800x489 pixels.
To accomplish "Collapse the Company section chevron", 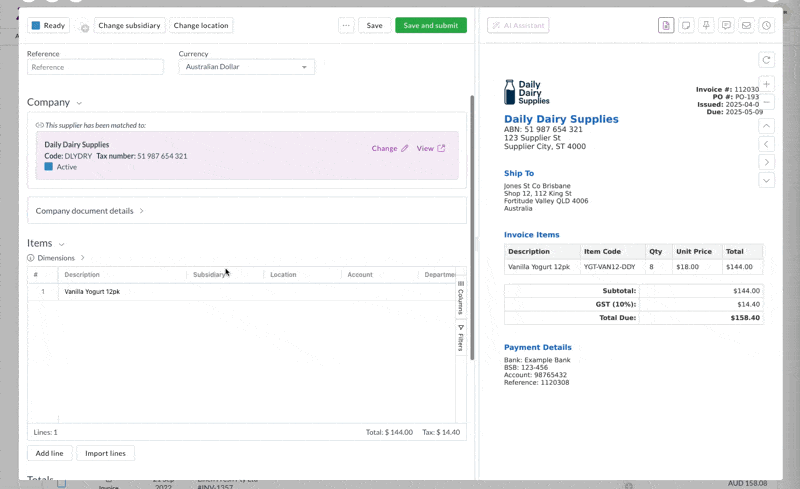I will 79,103.
